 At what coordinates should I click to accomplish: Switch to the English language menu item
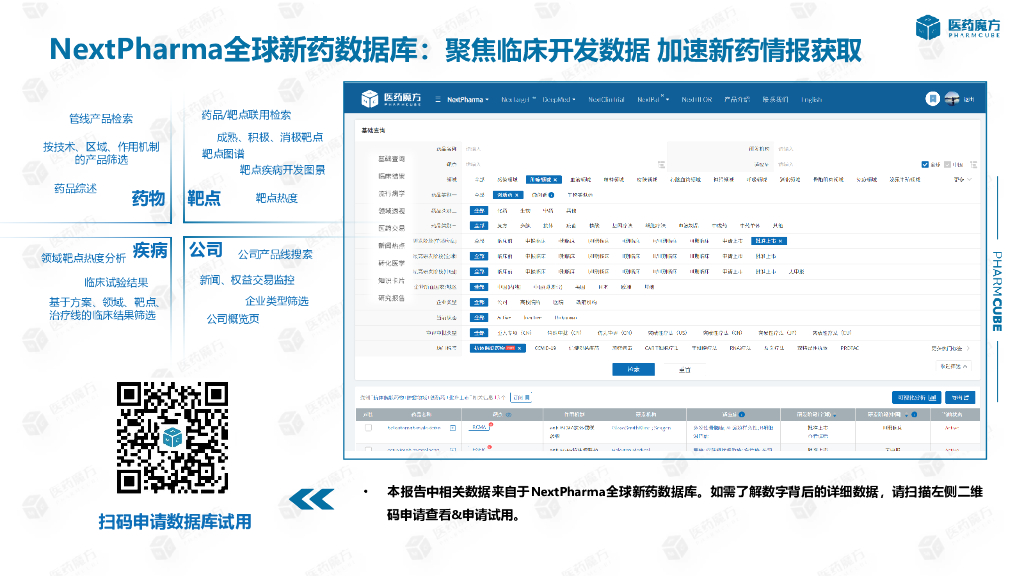pos(811,99)
